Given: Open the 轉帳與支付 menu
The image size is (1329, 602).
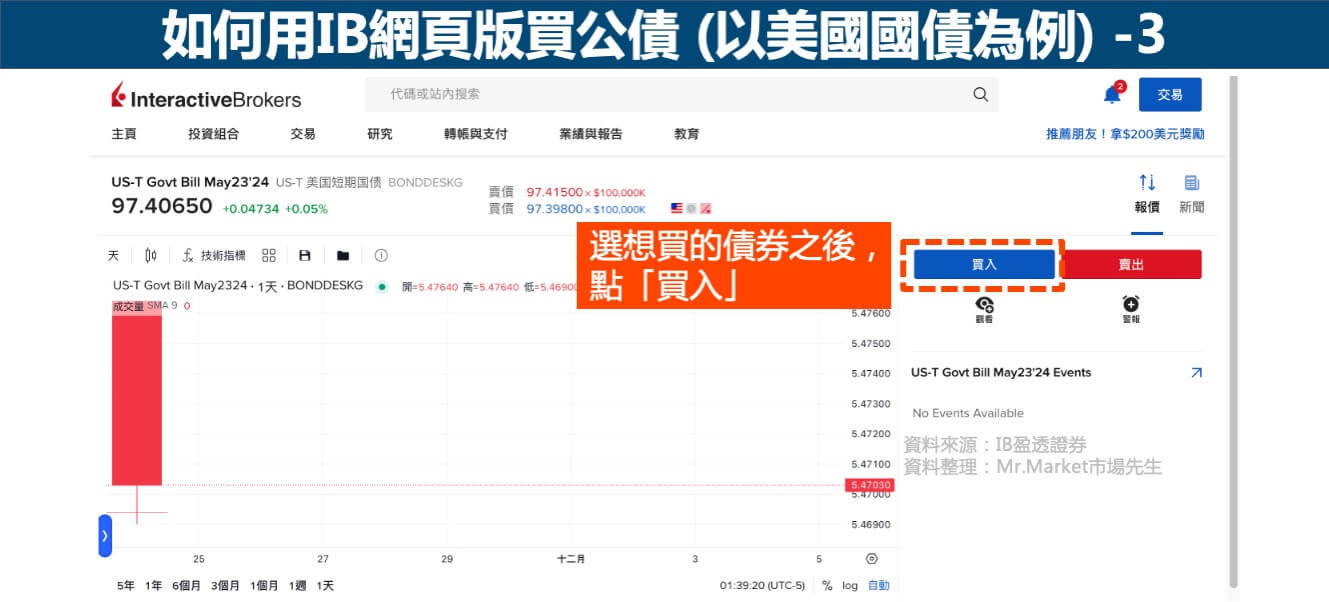Looking at the screenshot, I should [476, 134].
